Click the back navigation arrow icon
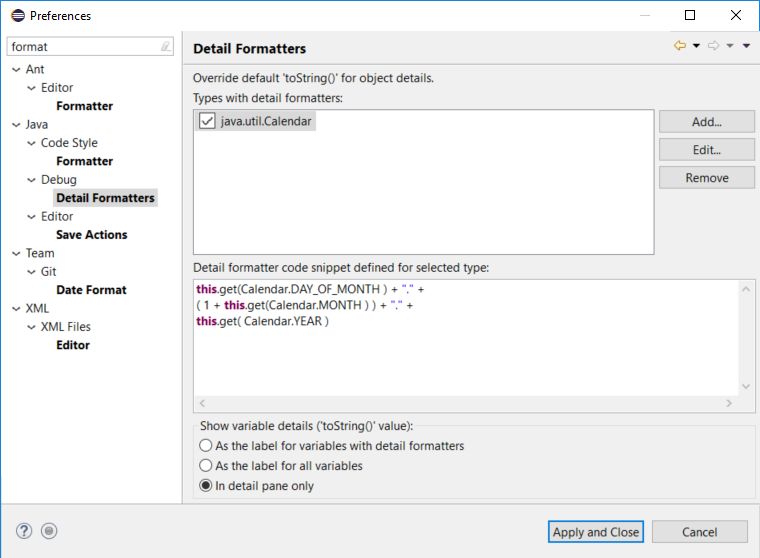Image resolution: width=760 pixels, height=558 pixels. click(680, 46)
